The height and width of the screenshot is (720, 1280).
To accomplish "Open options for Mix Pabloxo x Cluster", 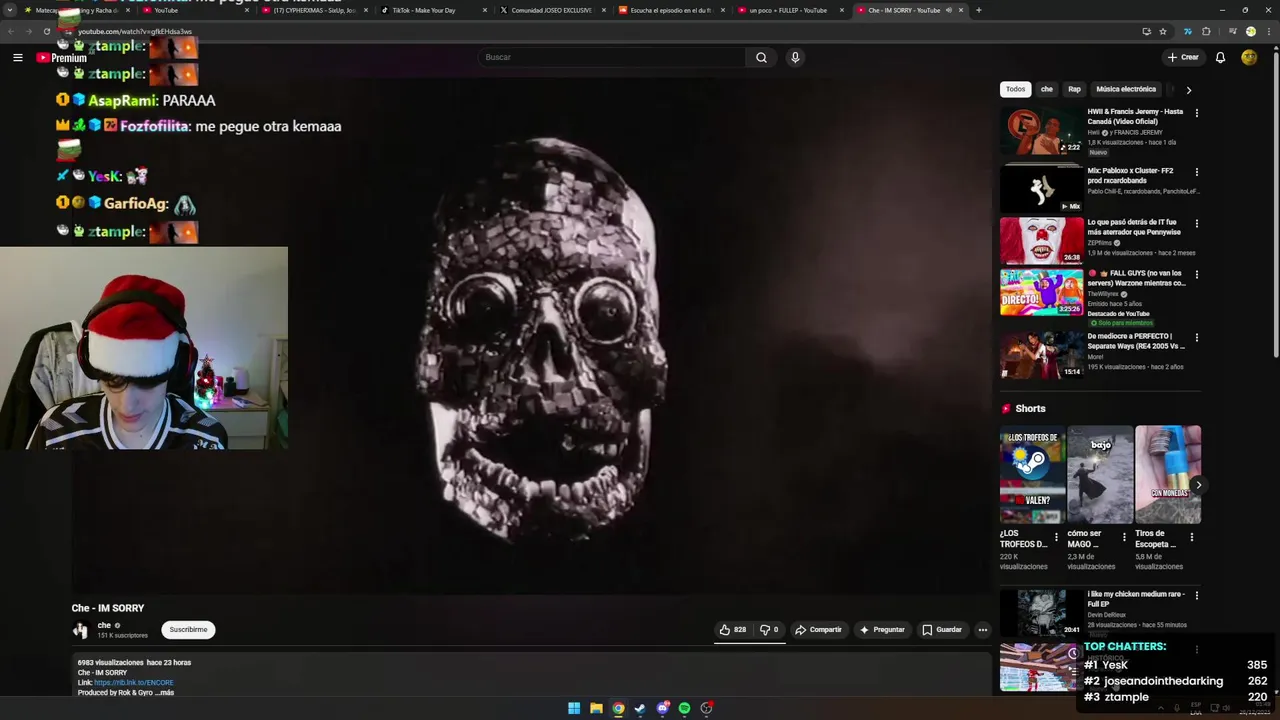I will point(1196,172).
